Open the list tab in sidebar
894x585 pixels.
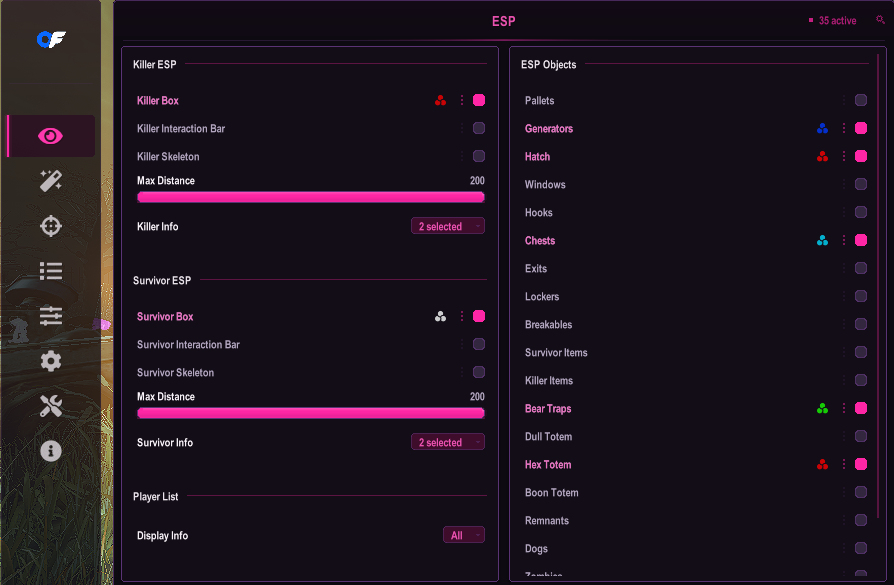point(51,271)
